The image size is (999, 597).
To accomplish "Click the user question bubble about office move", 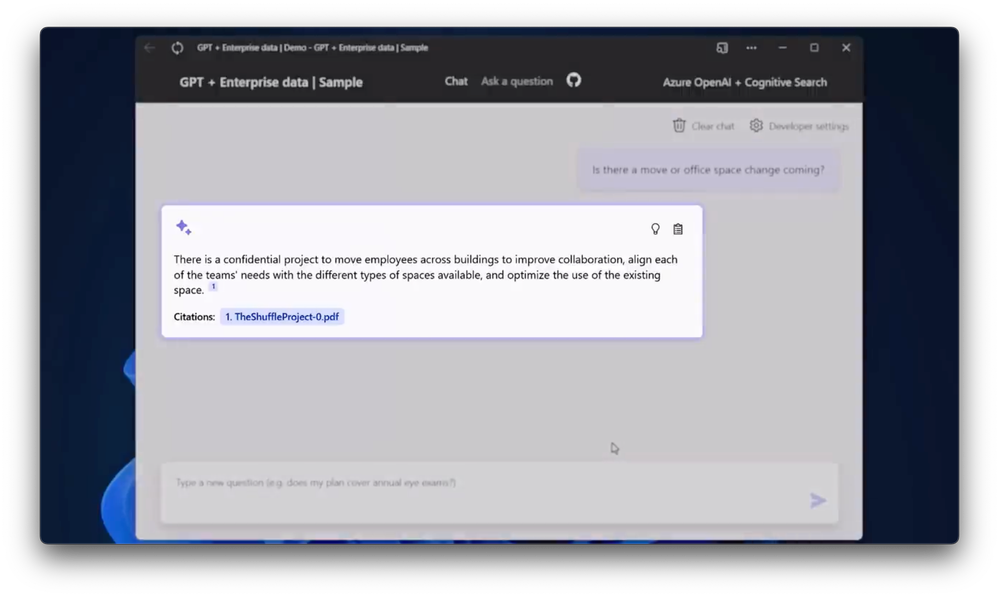I will click(708, 170).
